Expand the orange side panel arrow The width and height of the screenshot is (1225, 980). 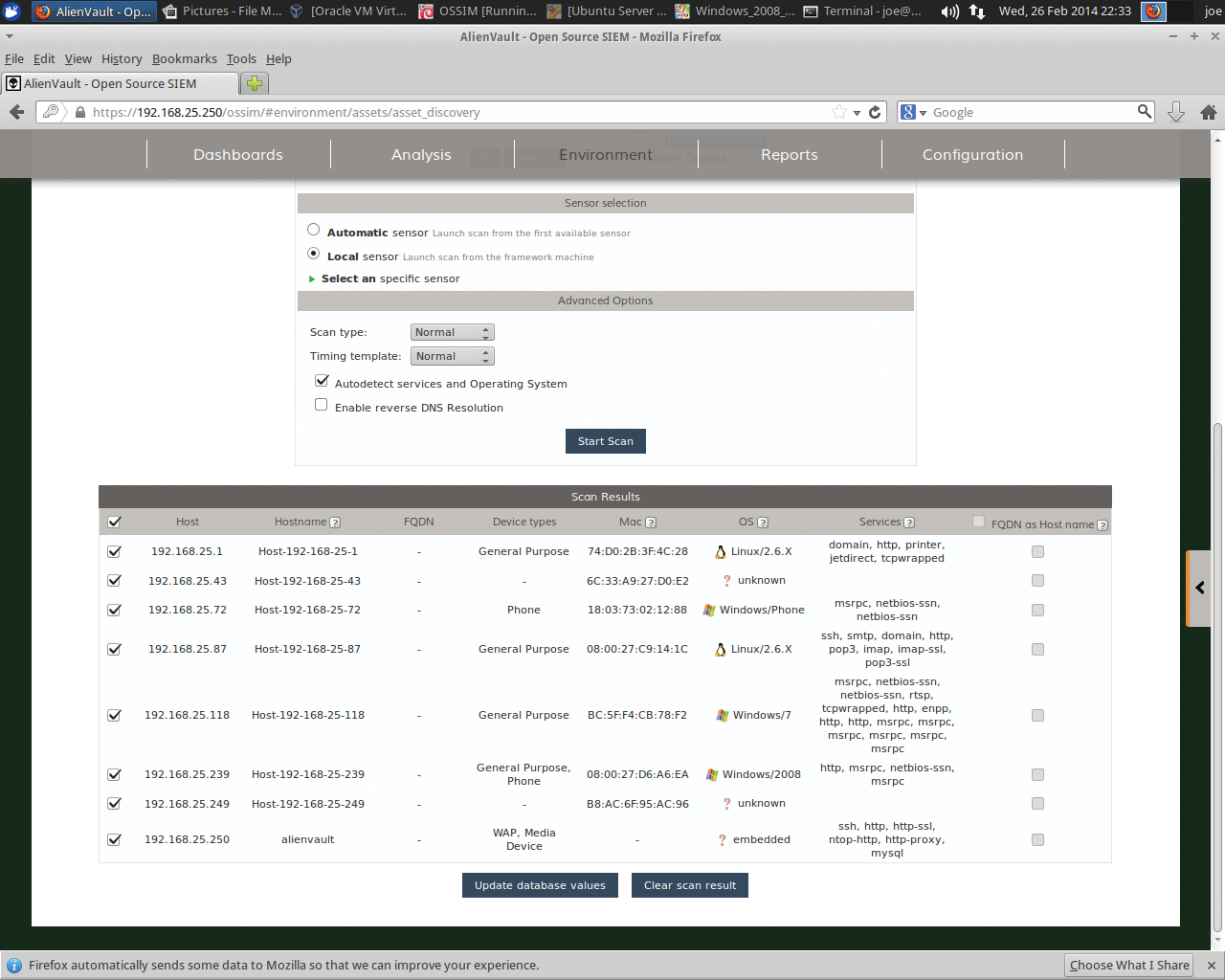pos(1199,589)
